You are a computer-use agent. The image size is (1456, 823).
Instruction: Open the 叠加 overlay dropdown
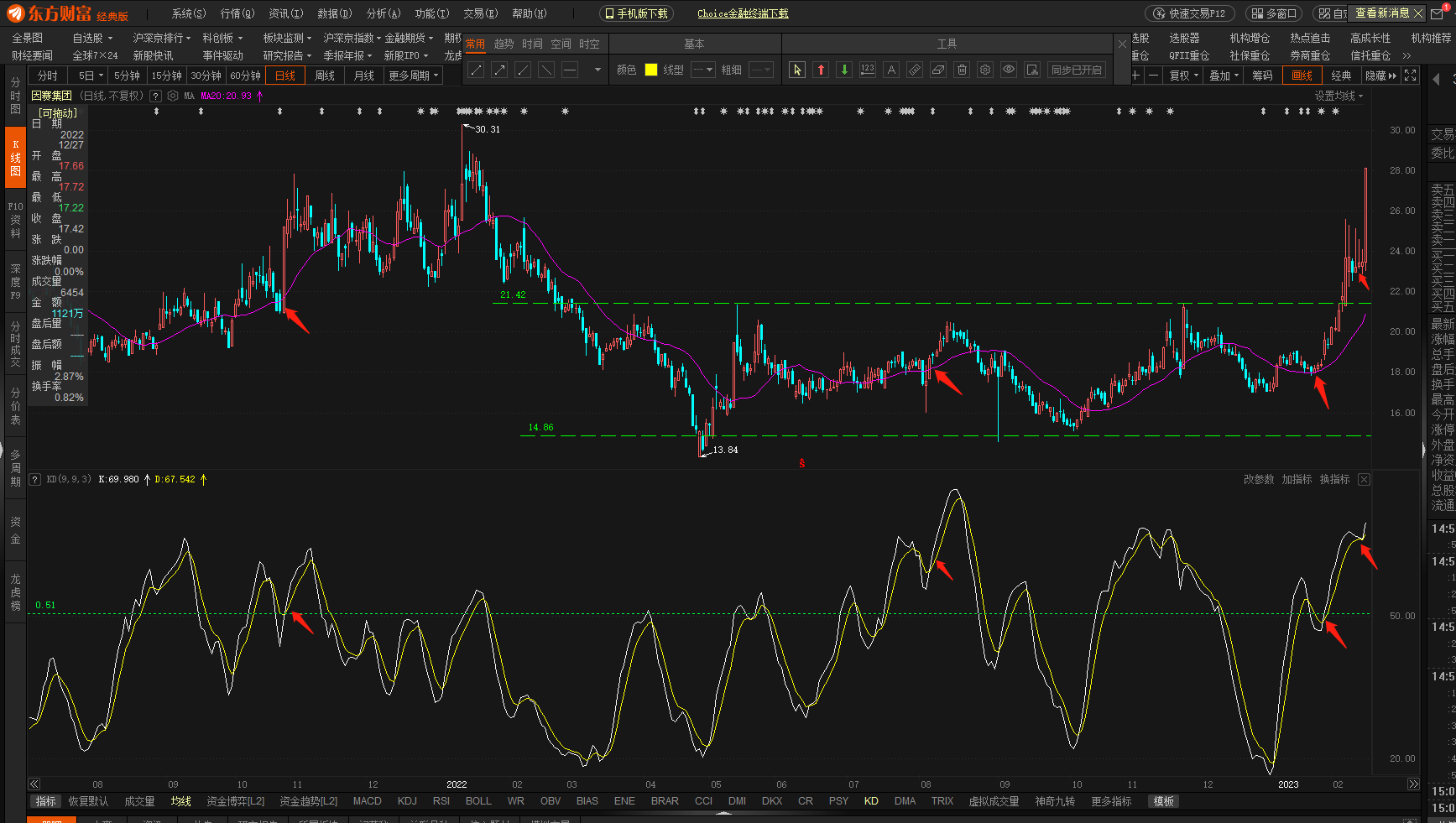coord(1224,76)
